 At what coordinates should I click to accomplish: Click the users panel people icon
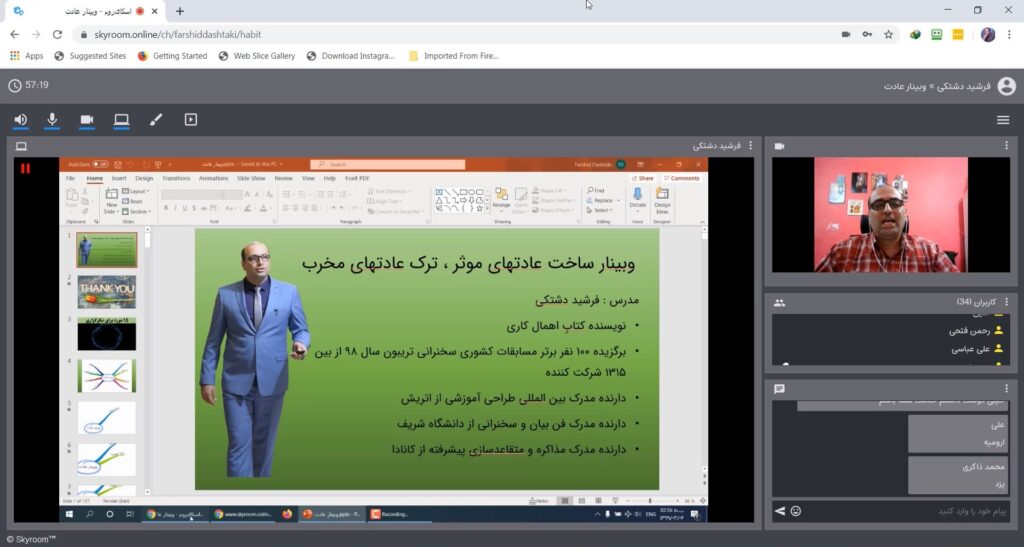click(x=779, y=302)
